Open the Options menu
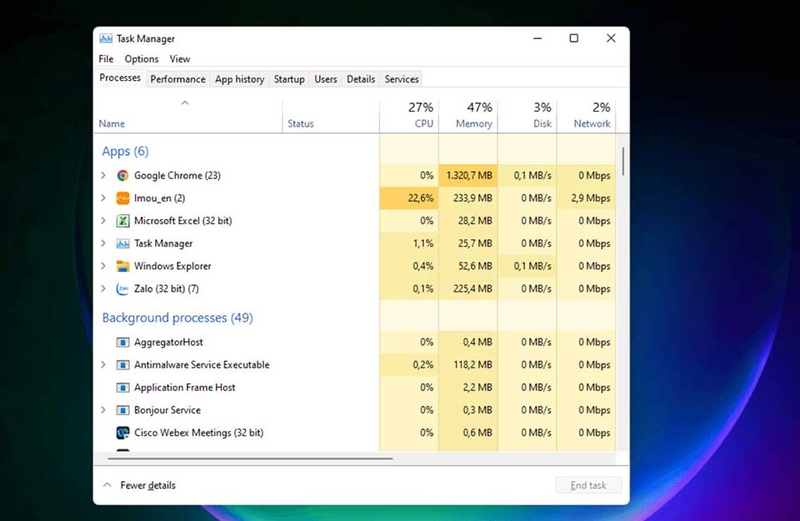 click(141, 59)
